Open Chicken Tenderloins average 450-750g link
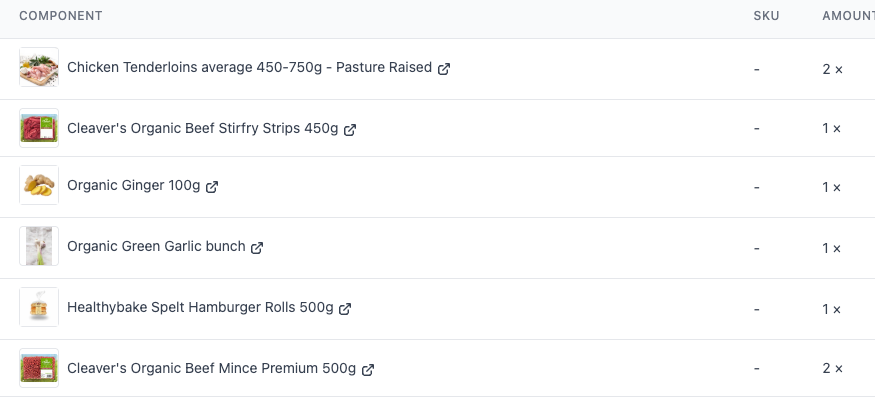The height and width of the screenshot is (402, 875). point(249,68)
